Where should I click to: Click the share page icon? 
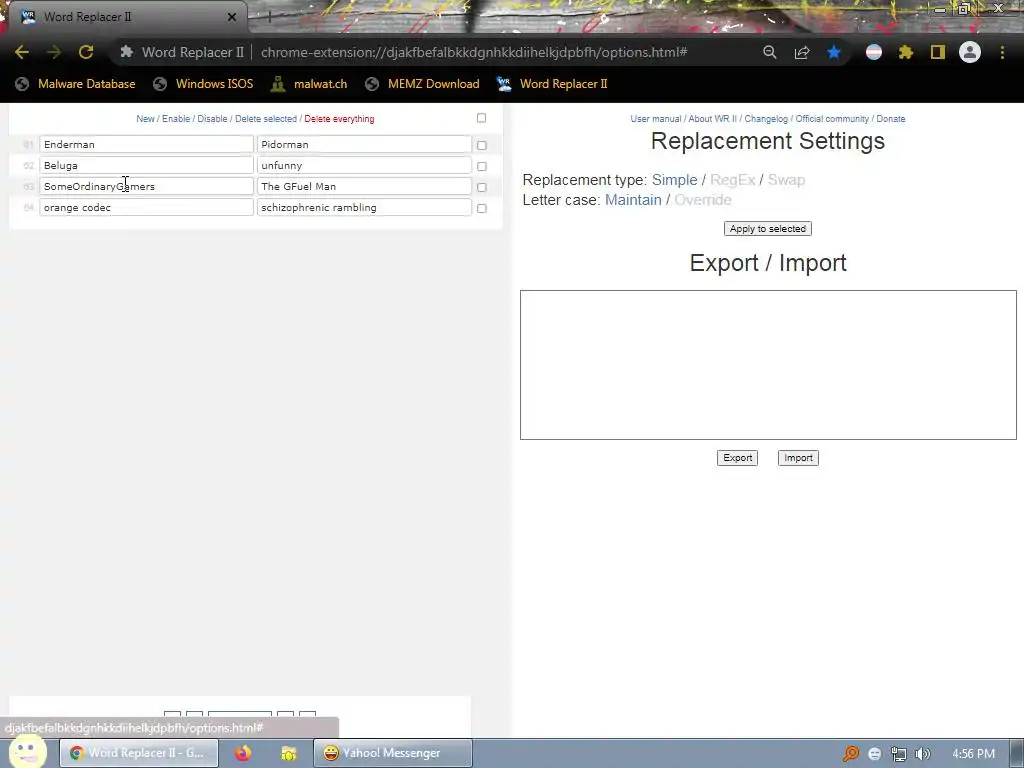[802, 52]
